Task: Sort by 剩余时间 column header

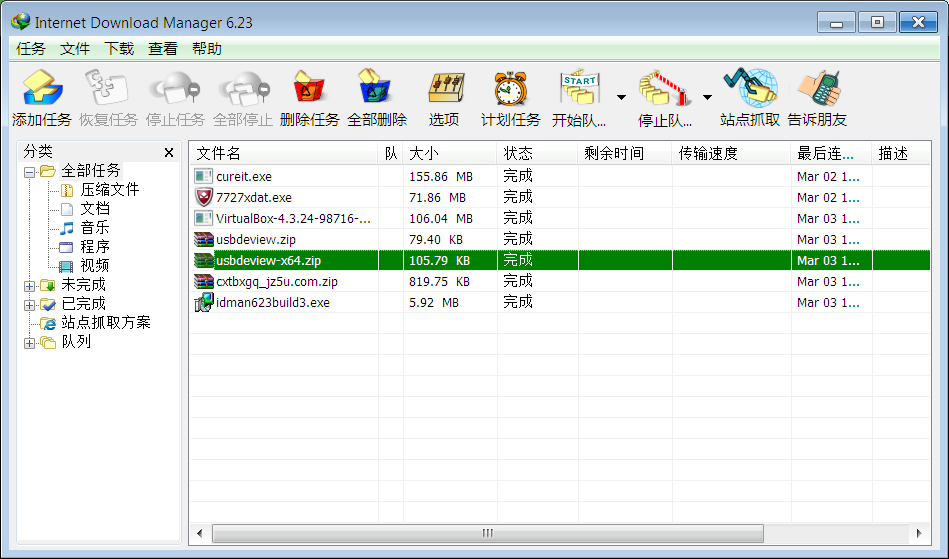Action: coord(625,154)
